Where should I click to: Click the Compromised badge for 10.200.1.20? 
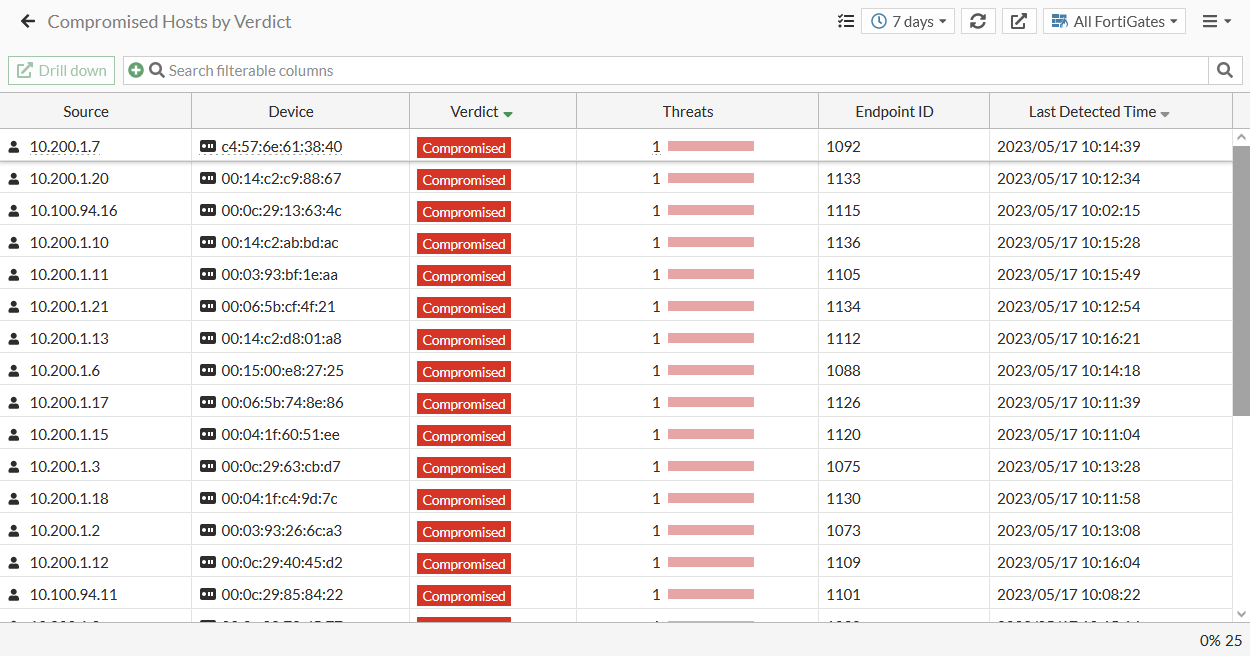click(x=463, y=179)
